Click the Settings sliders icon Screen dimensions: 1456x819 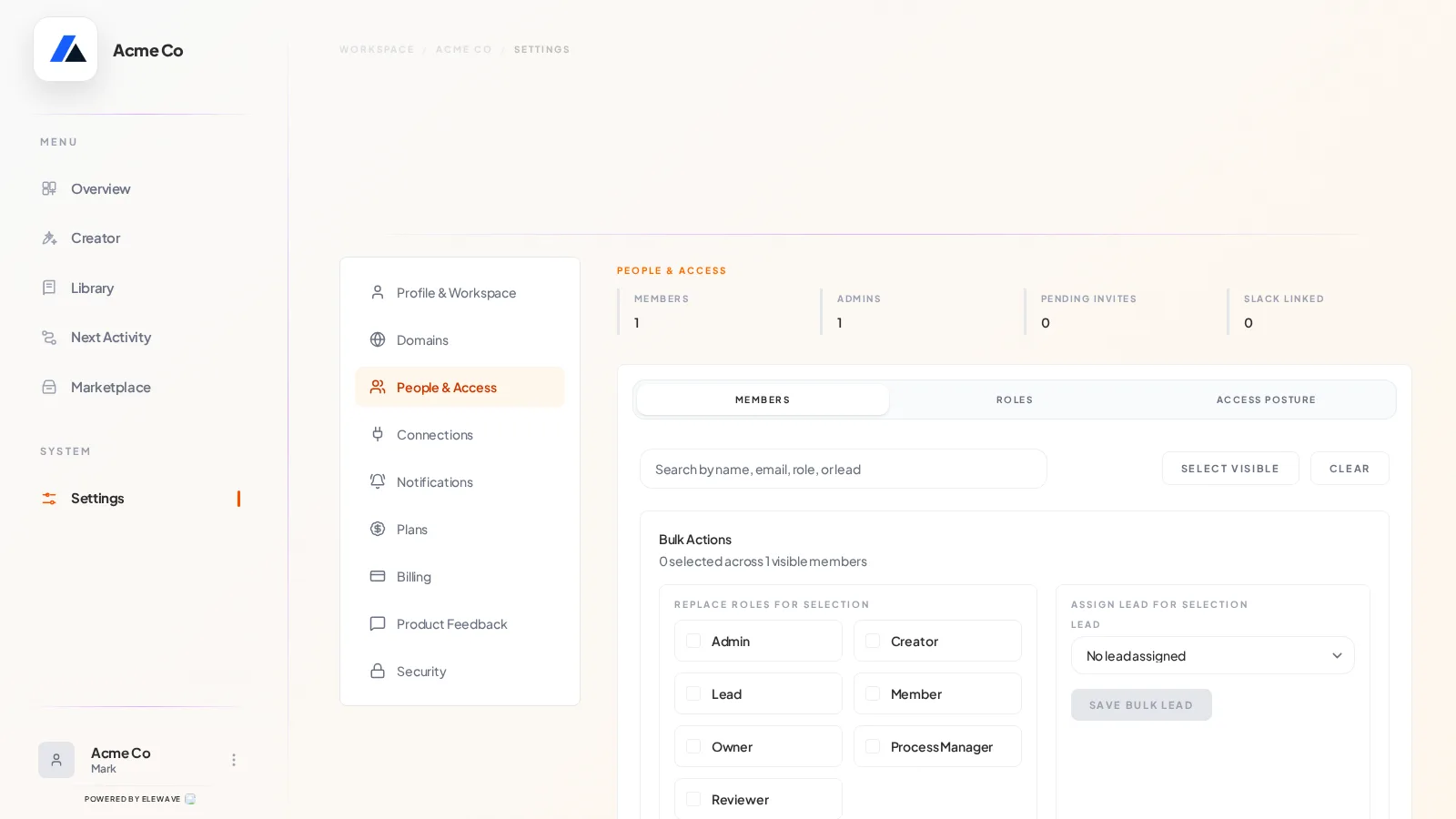(49, 499)
